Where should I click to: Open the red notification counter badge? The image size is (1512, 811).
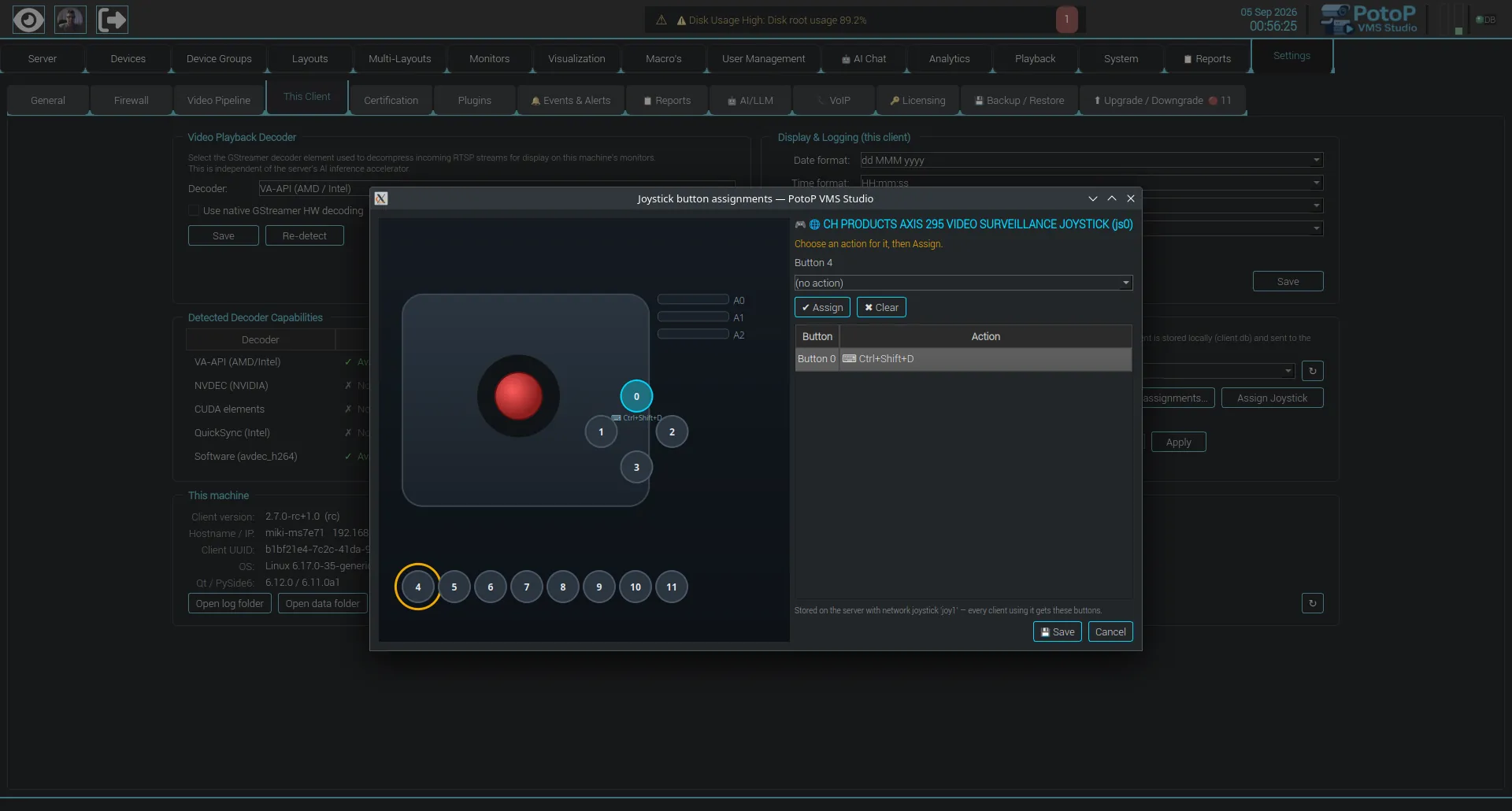point(1066,20)
